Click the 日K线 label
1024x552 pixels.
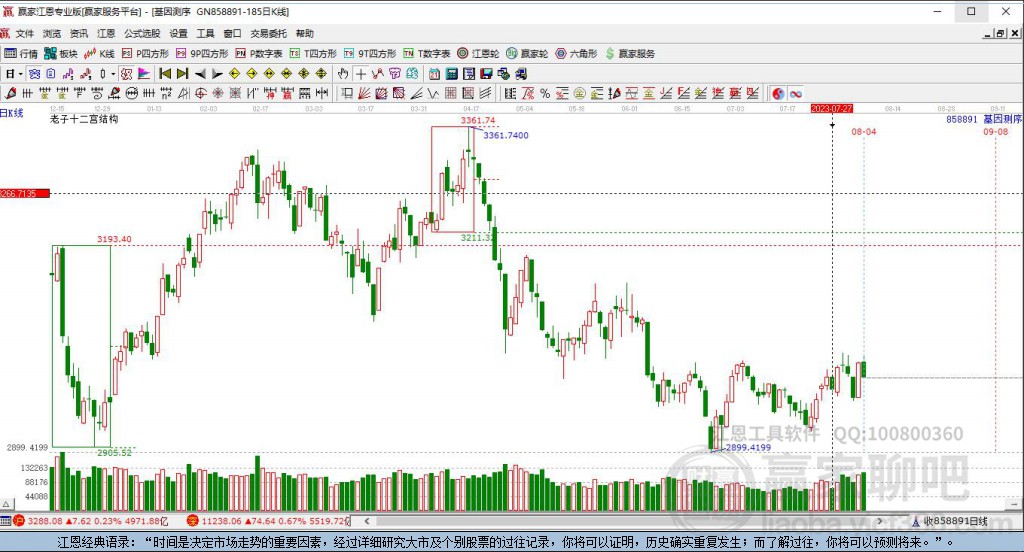point(12,113)
